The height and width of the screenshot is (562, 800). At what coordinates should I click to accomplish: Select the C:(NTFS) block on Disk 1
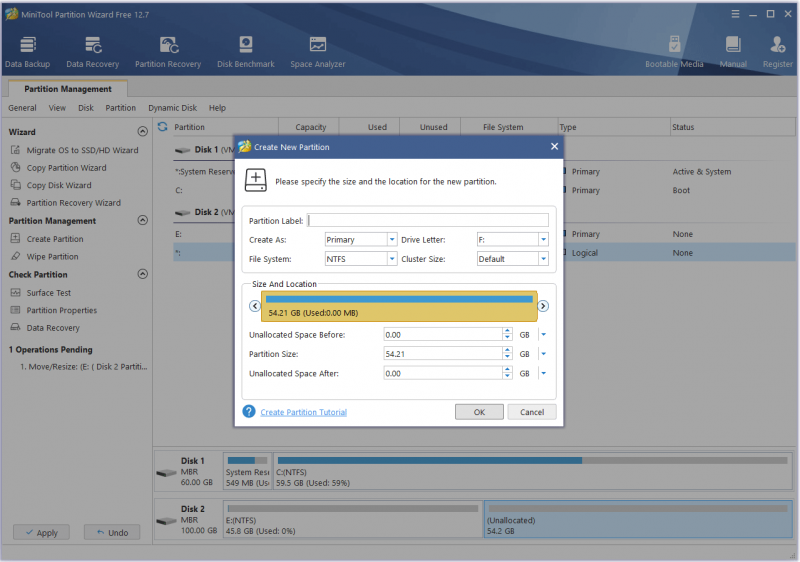click(533, 472)
